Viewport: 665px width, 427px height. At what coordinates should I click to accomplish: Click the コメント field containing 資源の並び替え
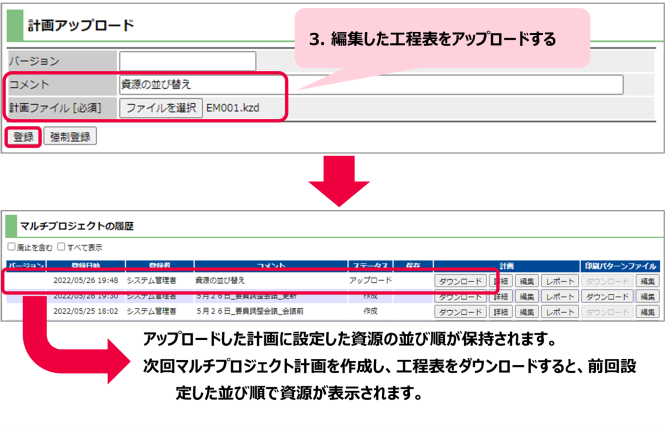(x=370, y=85)
